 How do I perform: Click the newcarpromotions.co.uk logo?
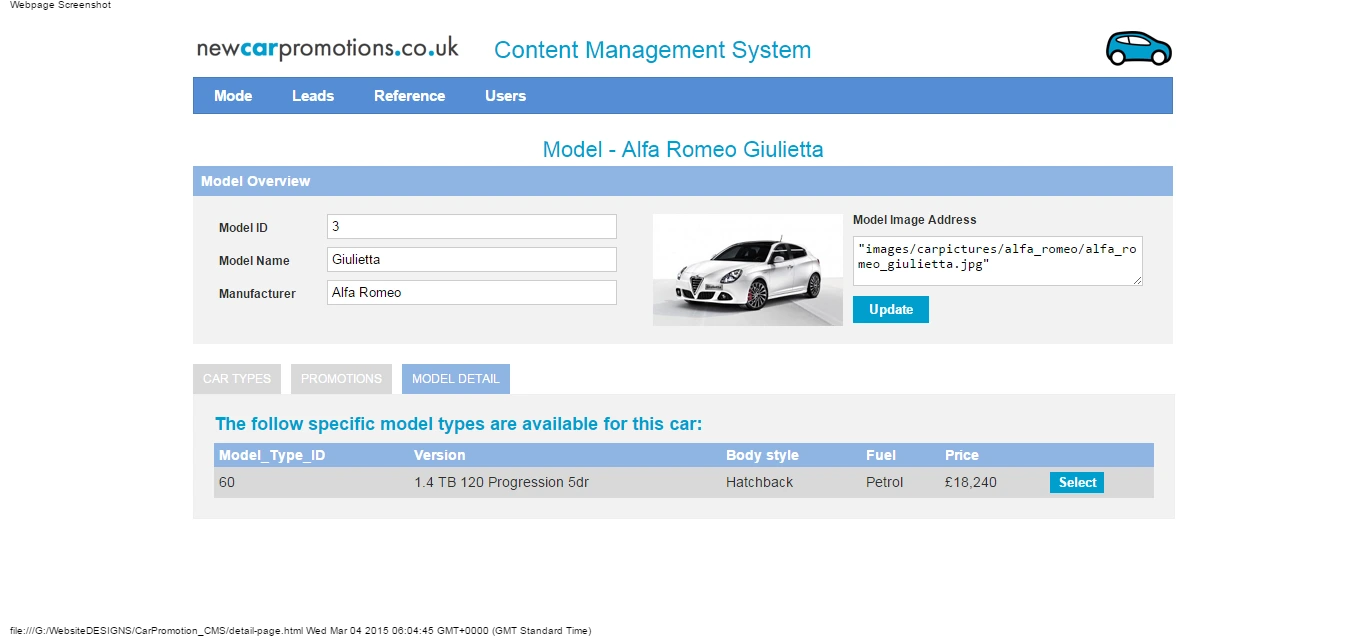[x=327, y=46]
